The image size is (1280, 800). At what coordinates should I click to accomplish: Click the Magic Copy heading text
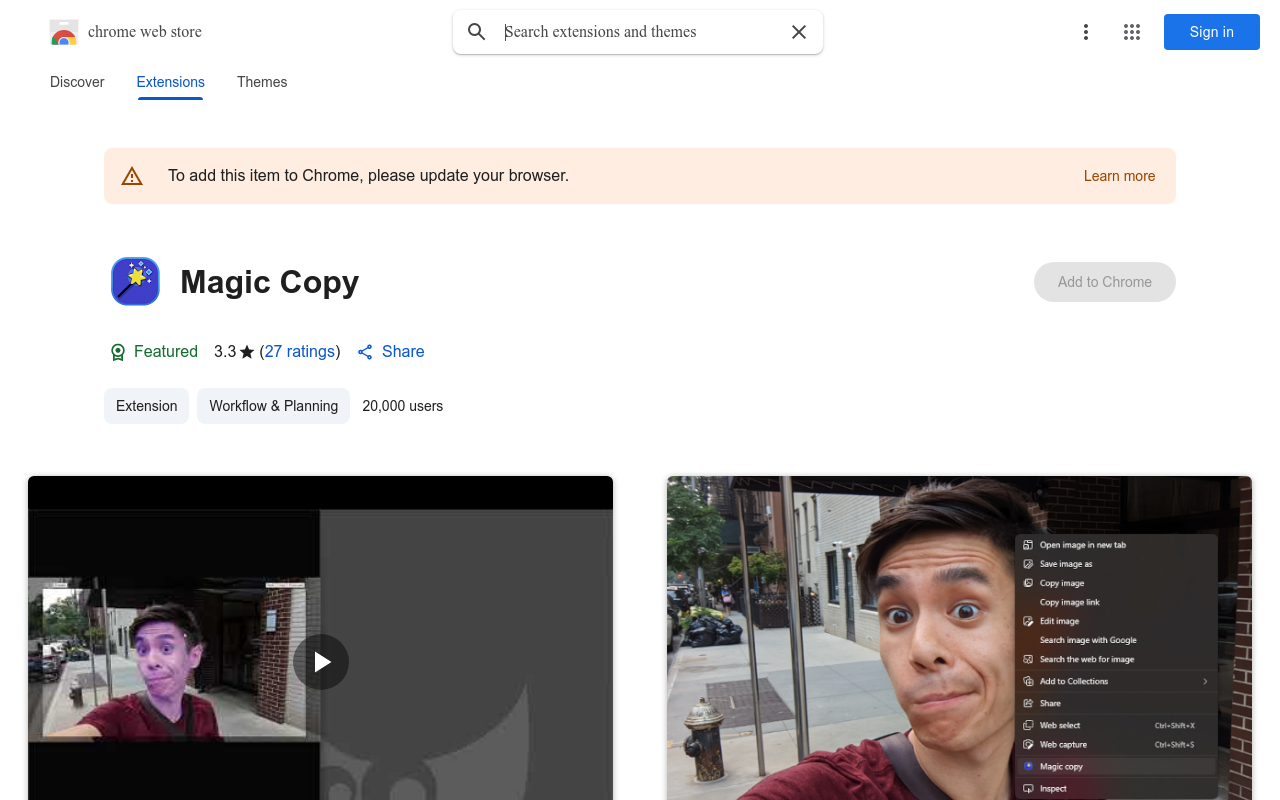point(269,282)
